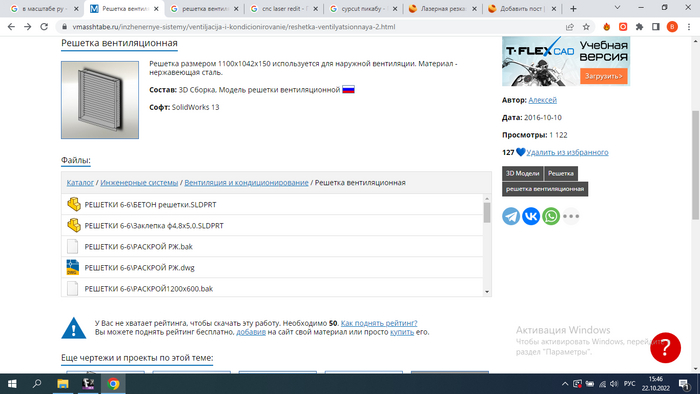Go forward in browser history
This screenshot has width=700, height=394.
(x=28, y=27)
